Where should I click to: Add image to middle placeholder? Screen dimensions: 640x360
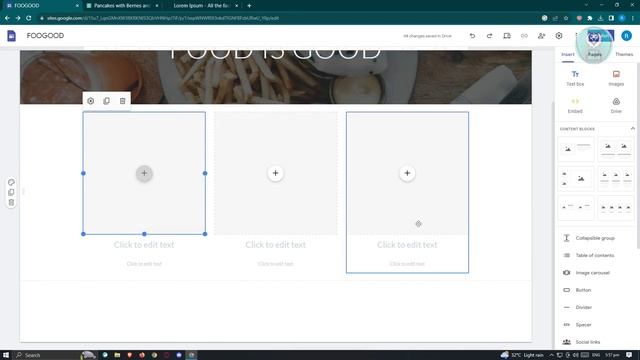click(x=276, y=173)
